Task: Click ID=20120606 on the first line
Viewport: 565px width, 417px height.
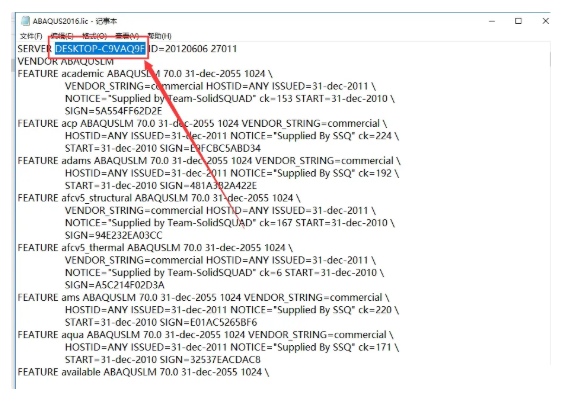Action: click(x=178, y=49)
